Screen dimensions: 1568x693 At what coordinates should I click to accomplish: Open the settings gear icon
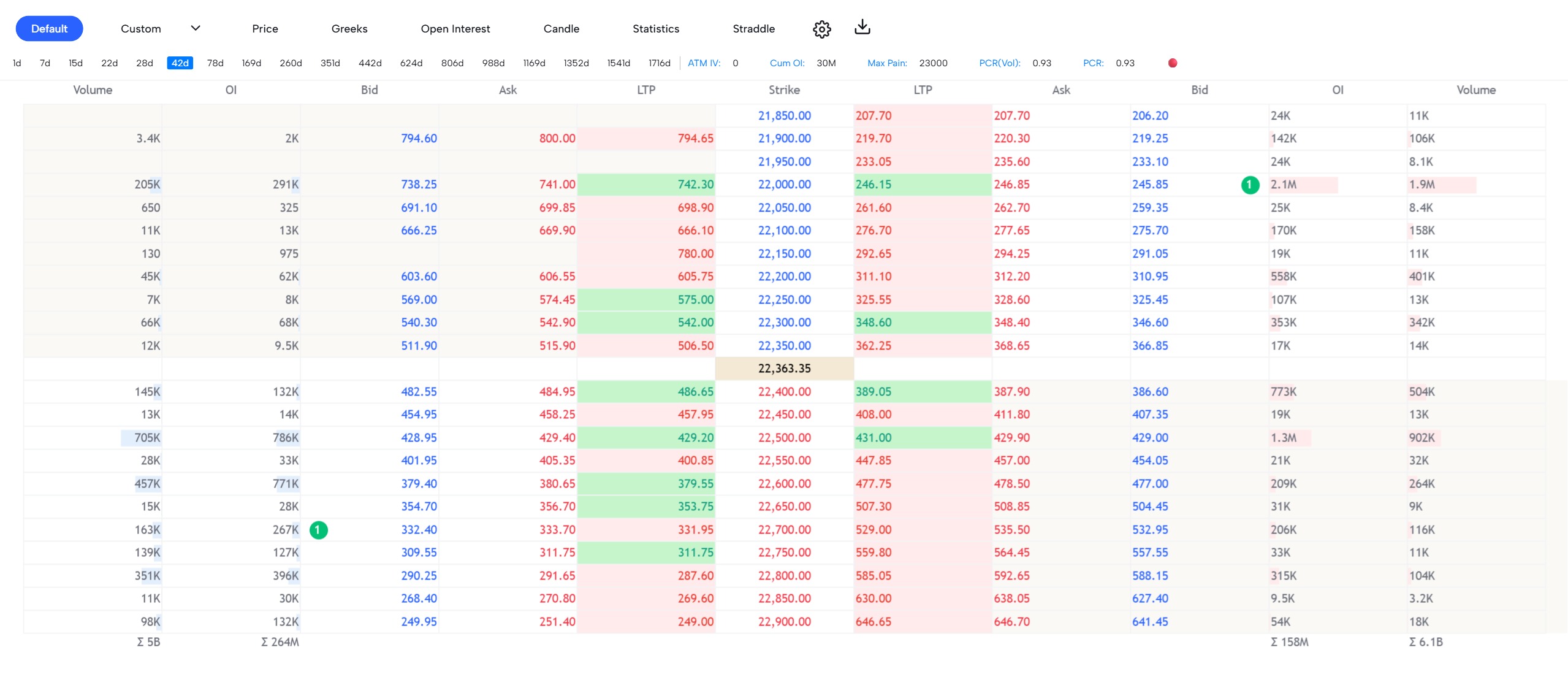[821, 29]
